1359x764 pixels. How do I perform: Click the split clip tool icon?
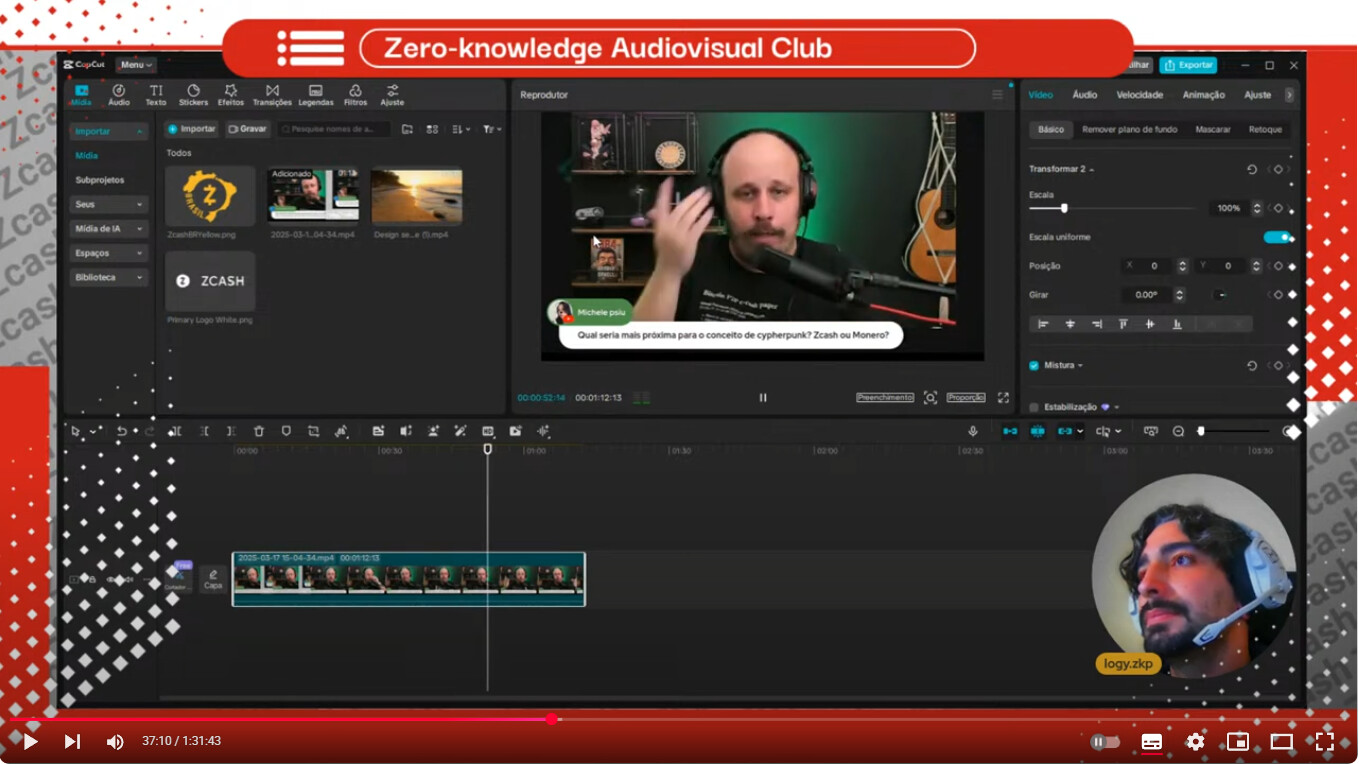(x=175, y=431)
